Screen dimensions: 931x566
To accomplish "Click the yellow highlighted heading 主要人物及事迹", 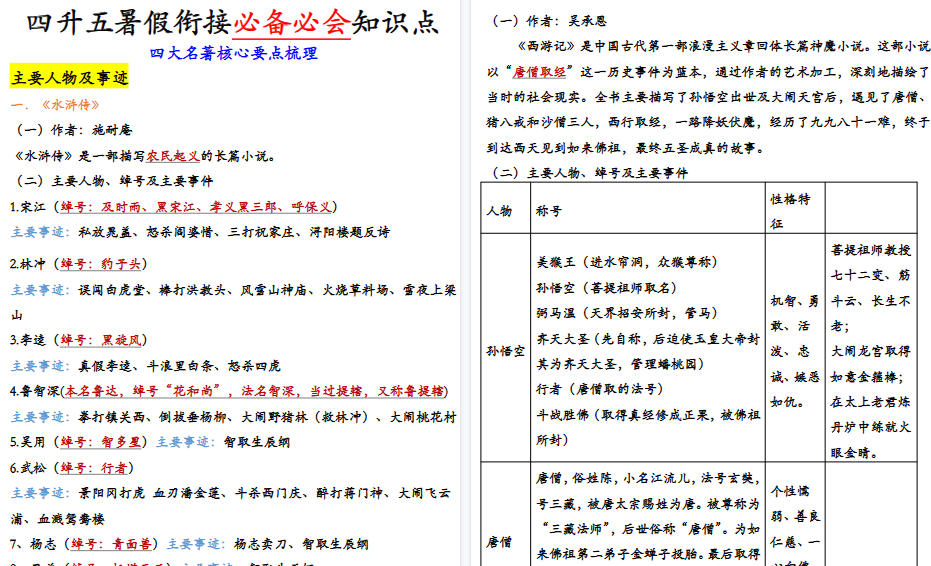I will coord(69,77).
